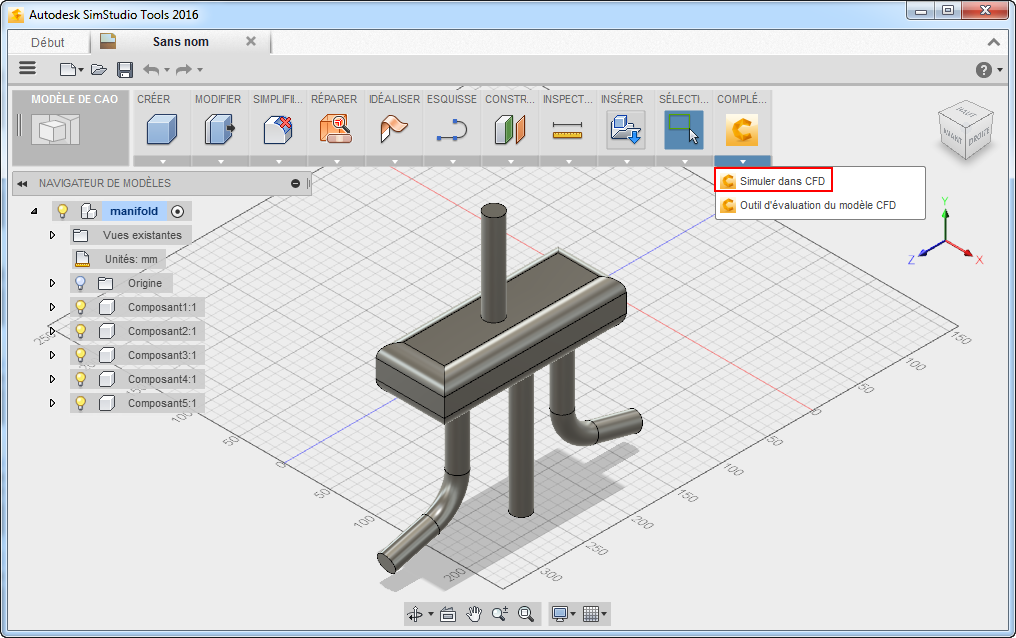
Task: Open the help question mark icon
Action: (x=984, y=70)
